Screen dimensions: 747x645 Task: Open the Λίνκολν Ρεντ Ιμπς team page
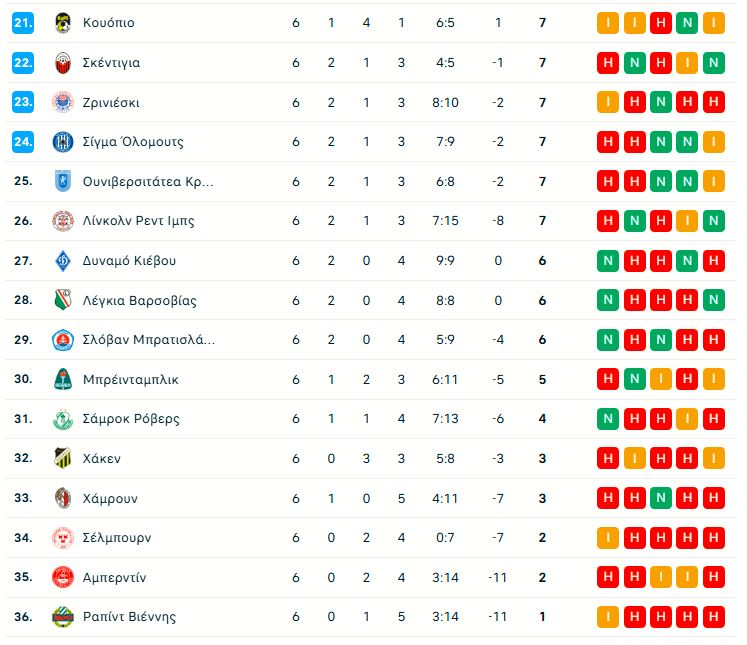point(138,221)
